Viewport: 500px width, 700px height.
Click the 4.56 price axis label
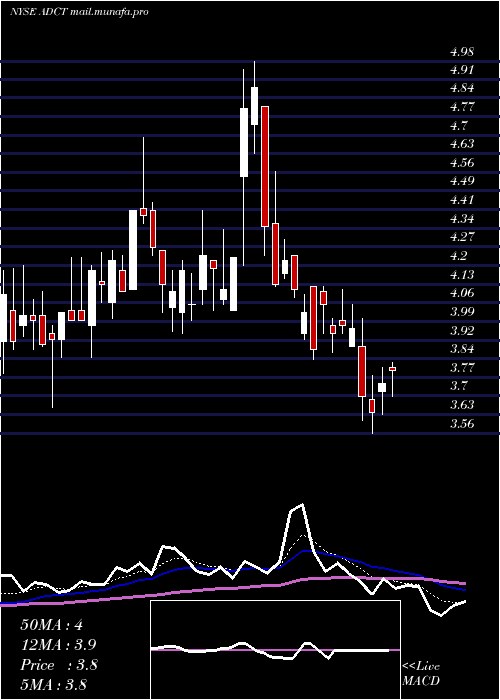[x=462, y=162]
